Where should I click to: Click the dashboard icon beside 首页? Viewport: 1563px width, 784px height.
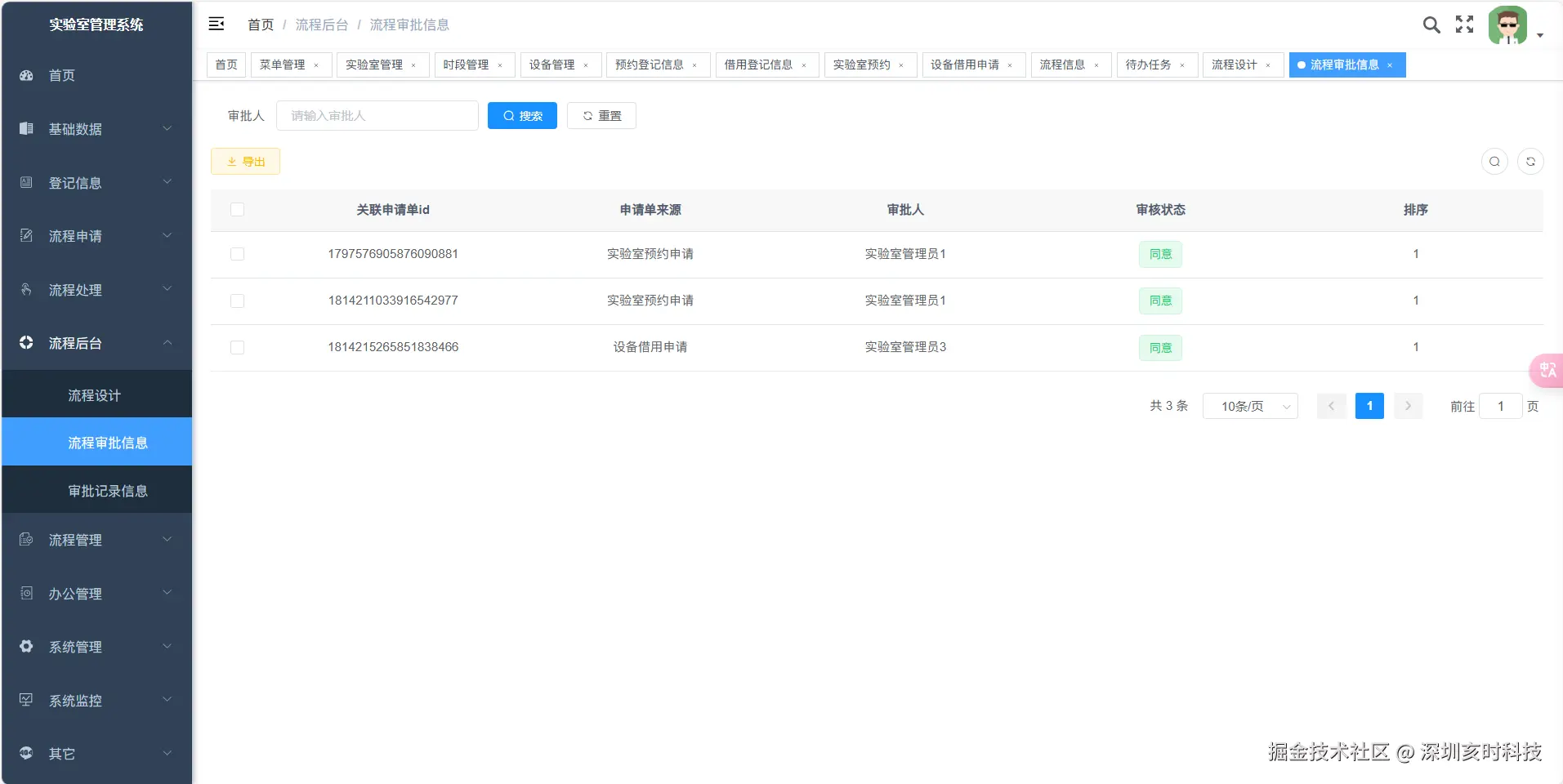(x=26, y=75)
